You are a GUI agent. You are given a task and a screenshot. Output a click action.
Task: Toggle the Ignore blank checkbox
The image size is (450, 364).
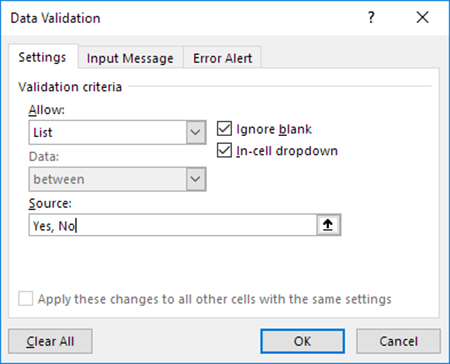[x=224, y=129]
